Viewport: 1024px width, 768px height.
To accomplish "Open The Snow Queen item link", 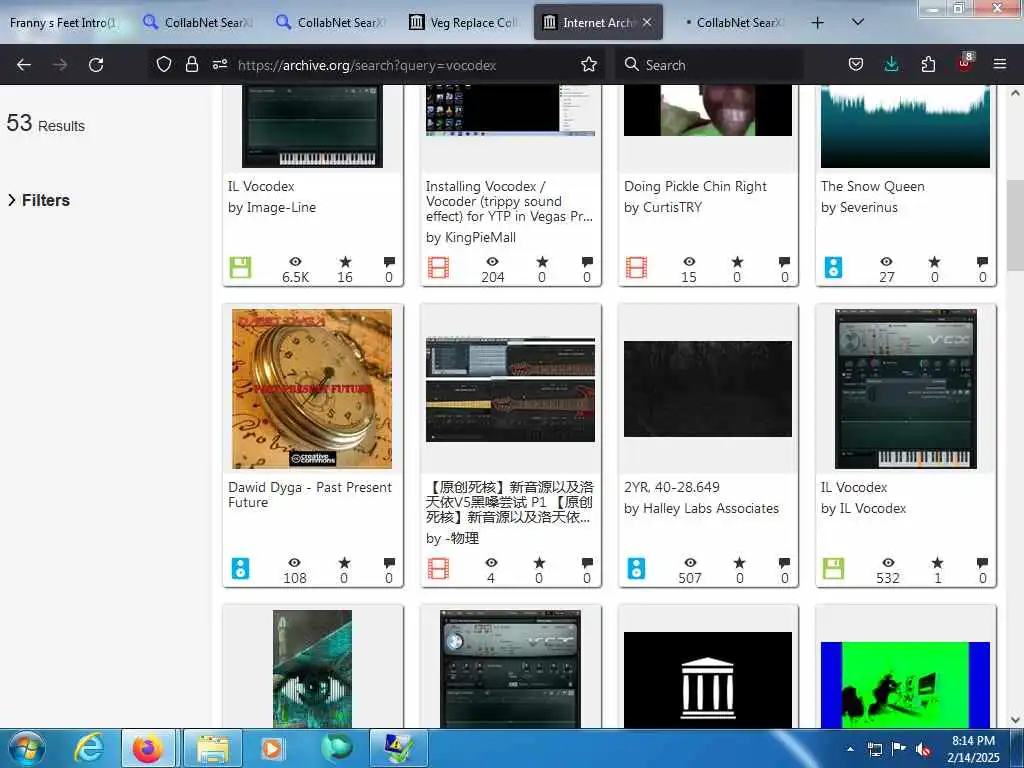I will [872, 186].
